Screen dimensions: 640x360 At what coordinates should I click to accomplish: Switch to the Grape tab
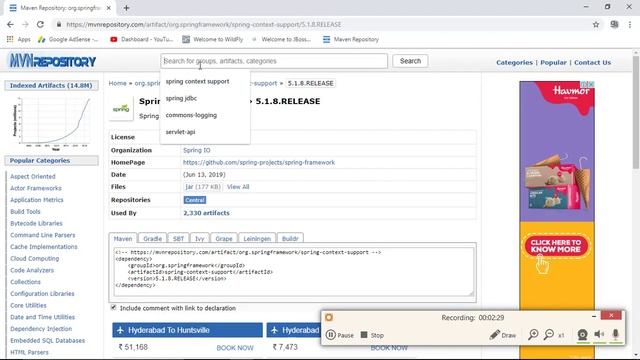224,238
